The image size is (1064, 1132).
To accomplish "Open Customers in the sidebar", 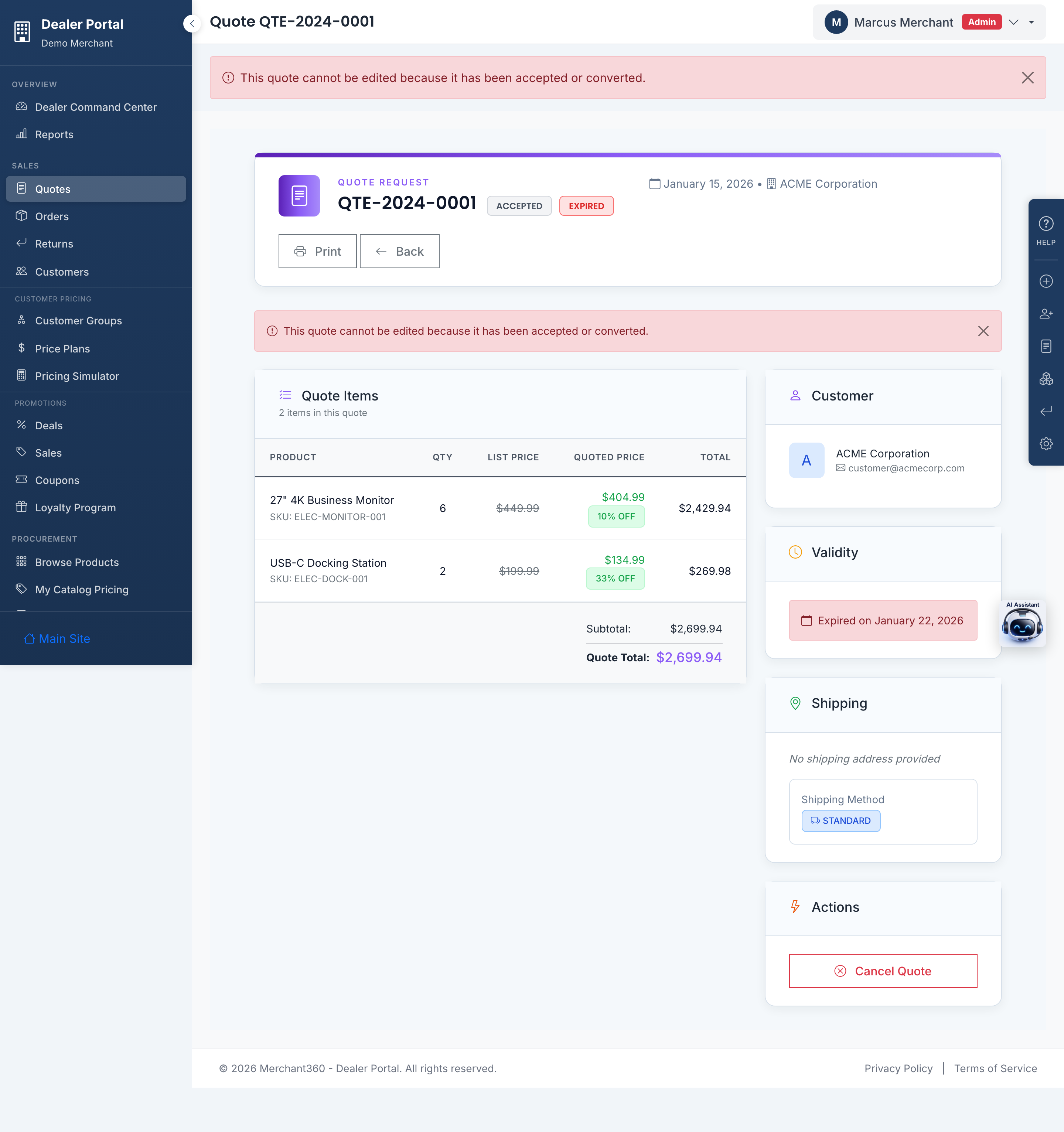I will point(96,272).
